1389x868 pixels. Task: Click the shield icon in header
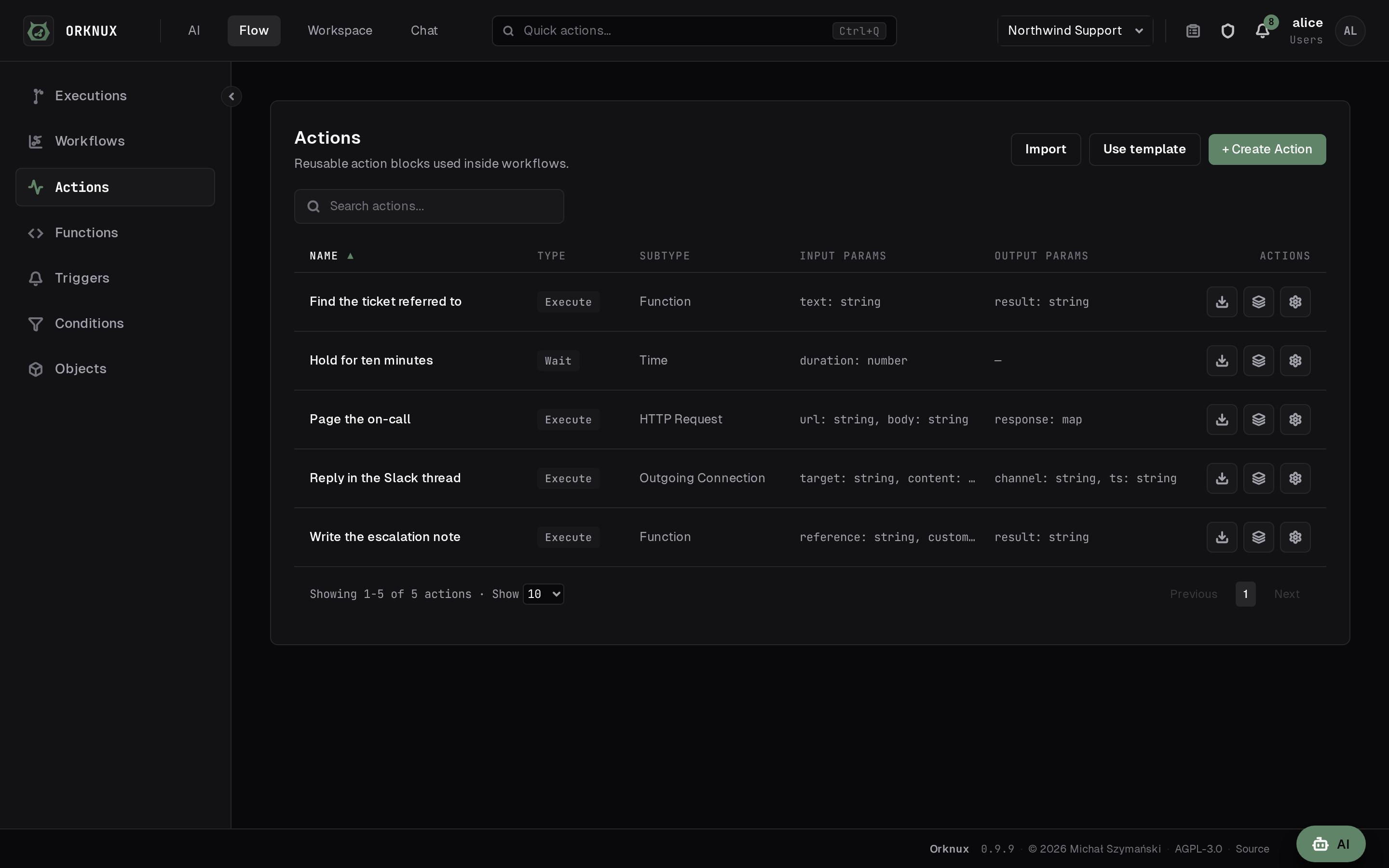click(1228, 31)
